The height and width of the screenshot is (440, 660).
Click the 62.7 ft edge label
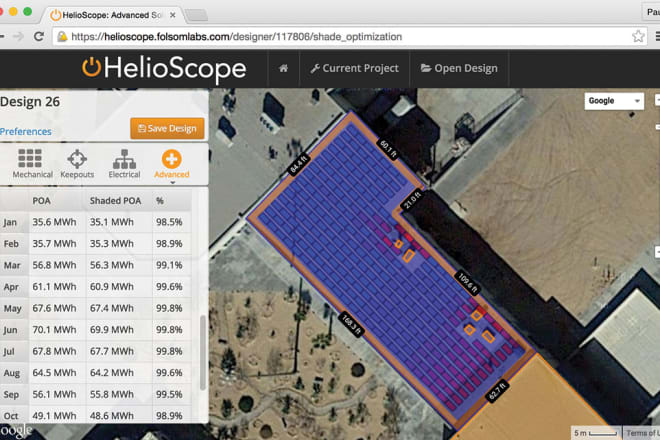[x=498, y=391]
